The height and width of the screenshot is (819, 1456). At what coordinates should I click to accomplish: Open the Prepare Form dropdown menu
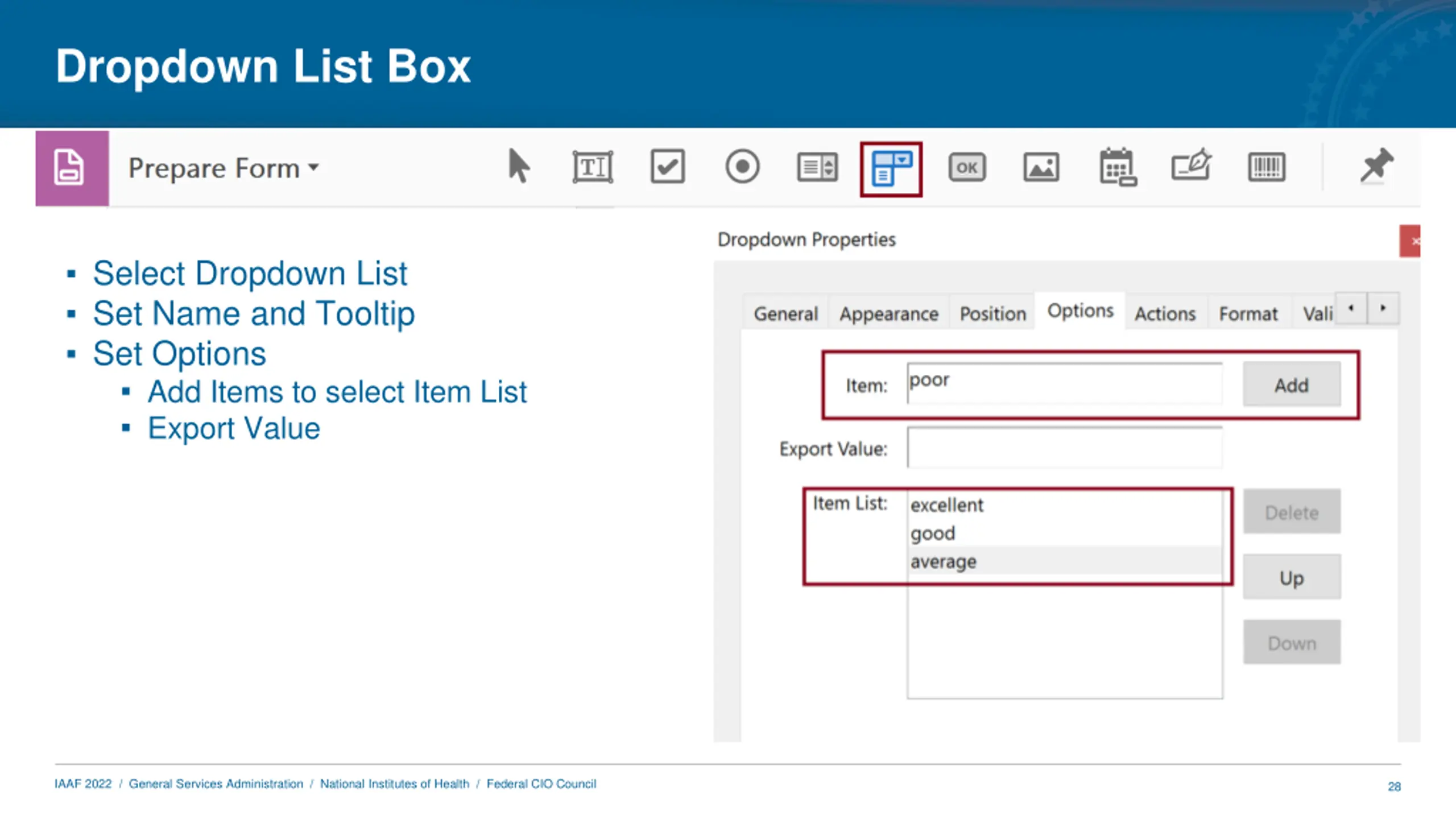(224, 168)
